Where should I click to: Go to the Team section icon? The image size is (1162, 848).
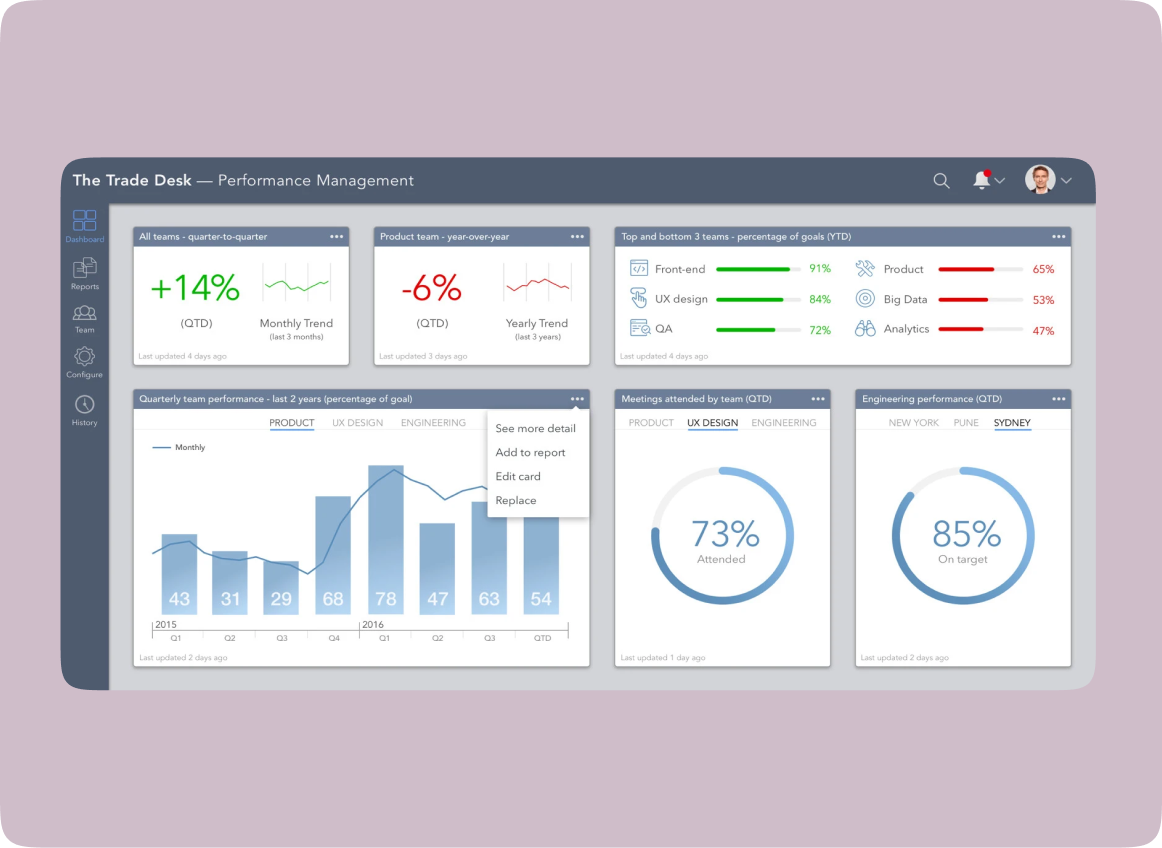pyautogui.click(x=85, y=314)
